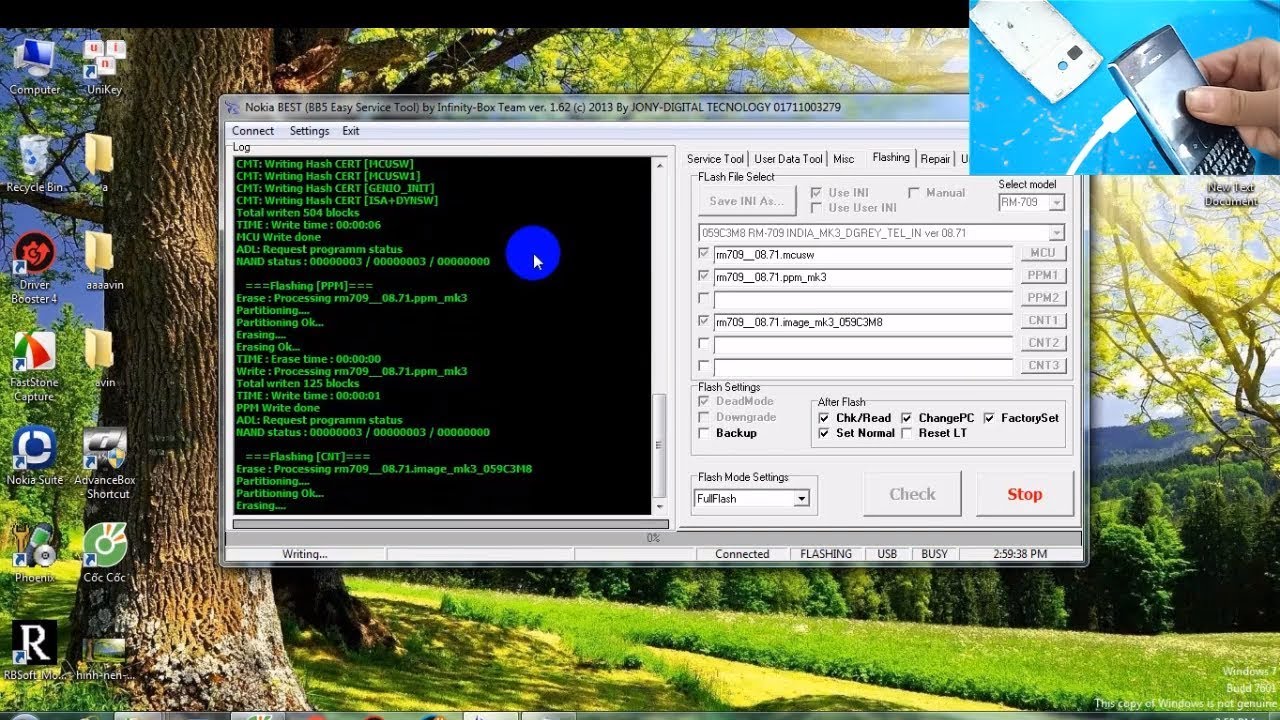Open the Connect menu

click(x=253, y=131)
